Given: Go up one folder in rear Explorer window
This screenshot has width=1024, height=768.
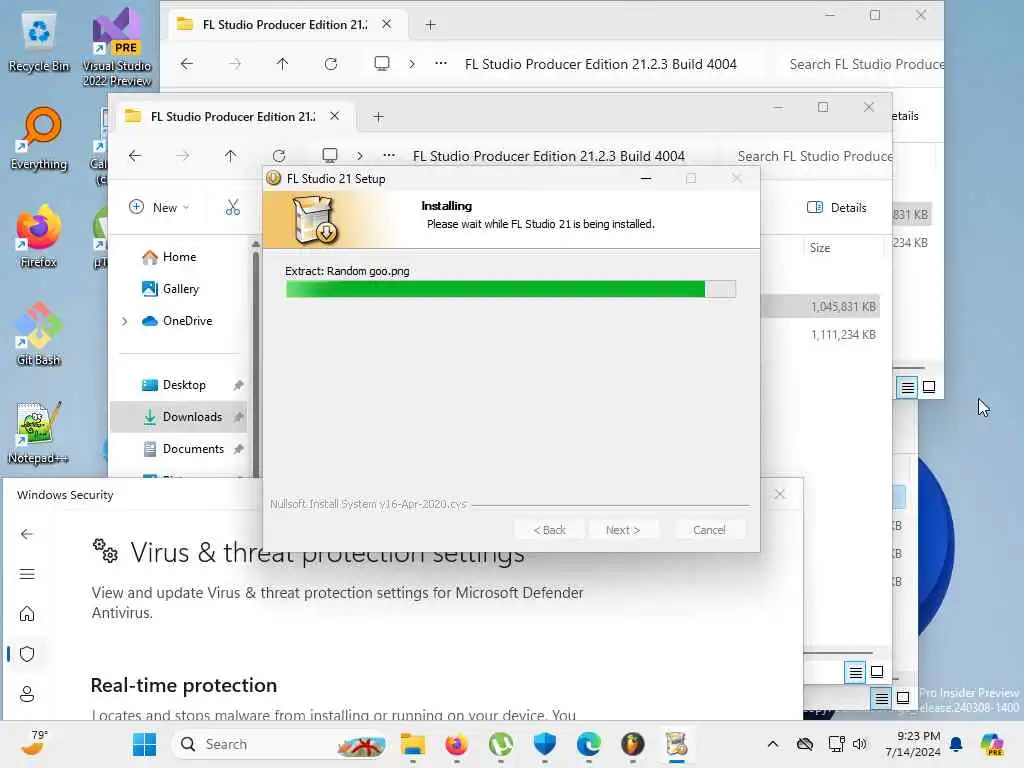Looking at the screenshot, I should 282,64.
